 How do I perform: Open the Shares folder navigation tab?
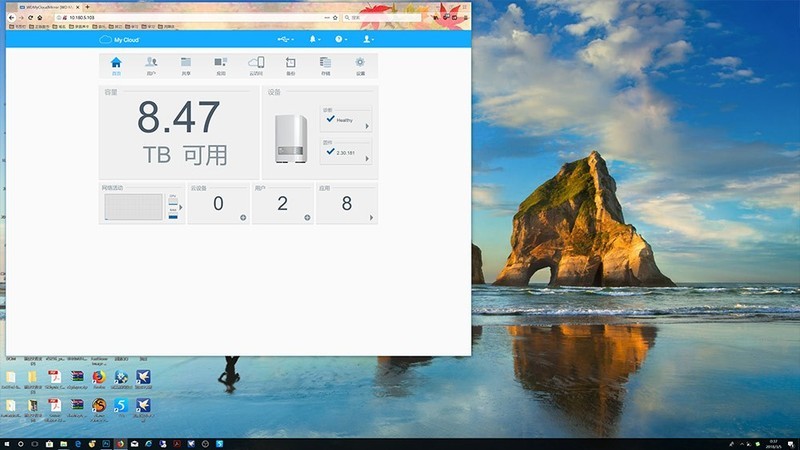click(186, 66)
